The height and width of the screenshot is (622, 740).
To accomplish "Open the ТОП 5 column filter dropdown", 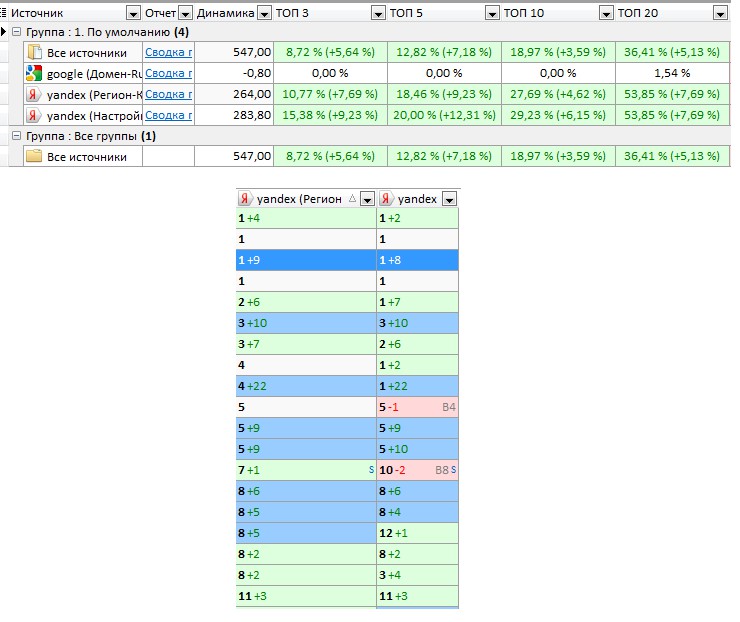I will click(x=492, y=14).
